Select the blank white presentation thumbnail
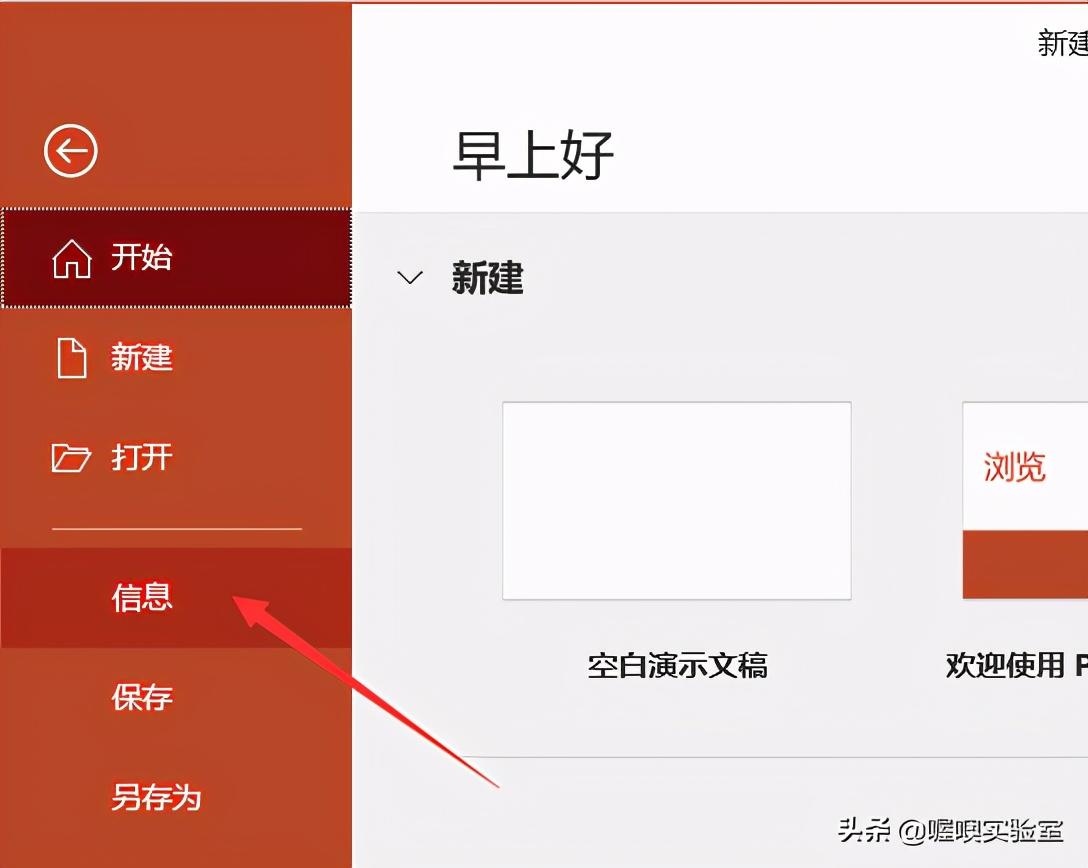1088x868 pixels. pos(677,500)
